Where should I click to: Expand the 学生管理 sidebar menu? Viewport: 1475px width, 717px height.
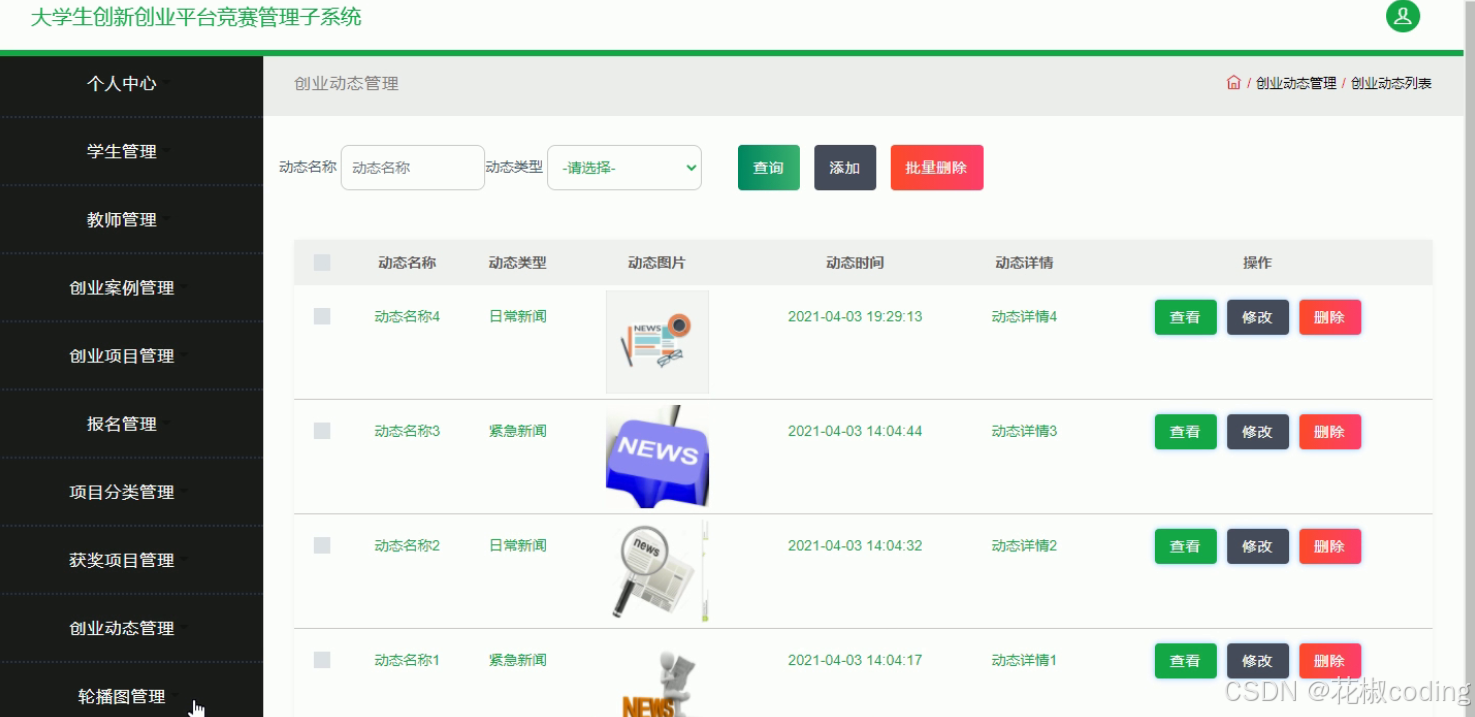tap(122, 151)
